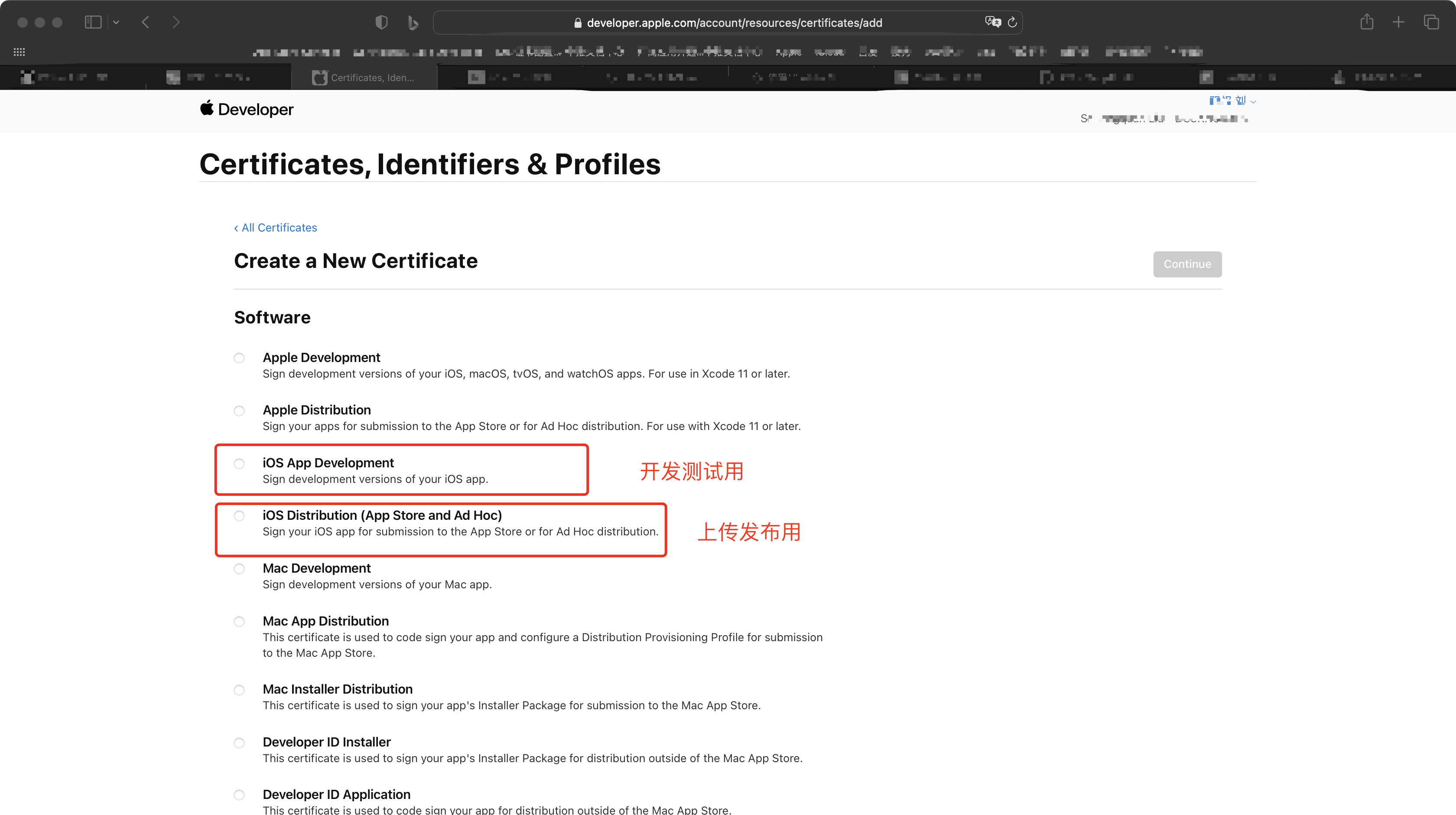Image resolution: width=1456 pixels, height=815 pixels.
Task: Click the Apple Developer logo
Action: tap(247, 109)
